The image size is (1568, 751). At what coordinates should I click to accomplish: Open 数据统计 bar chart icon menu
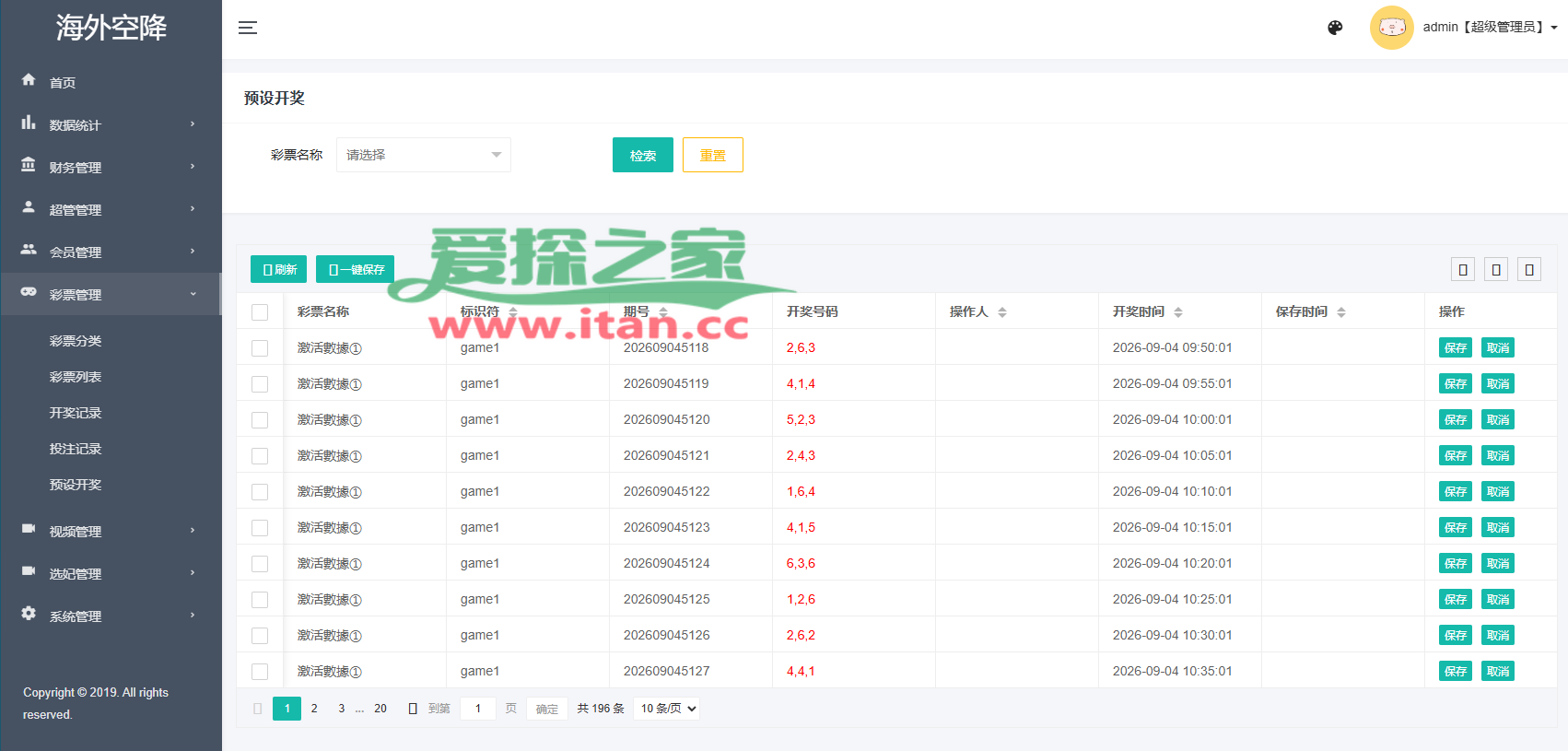(x=29, y=123)
